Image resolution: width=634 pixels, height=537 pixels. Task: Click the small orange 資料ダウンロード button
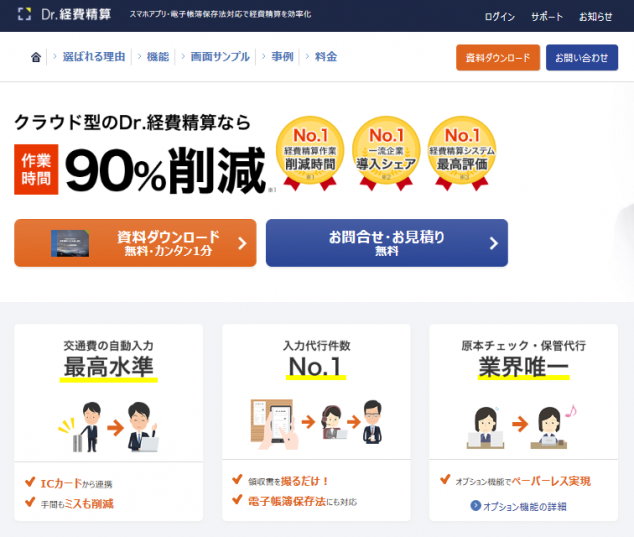(x=498, y=57)
